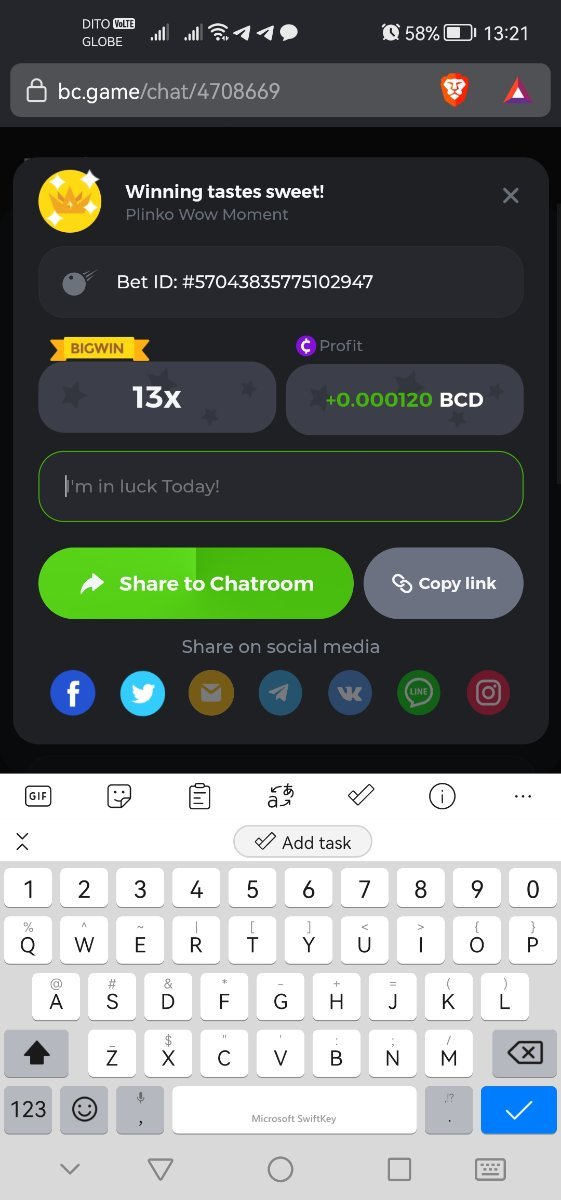Switch keyboard to 123 symbols layout
Screen dimensions: 561x1200
coord(28,1109)
